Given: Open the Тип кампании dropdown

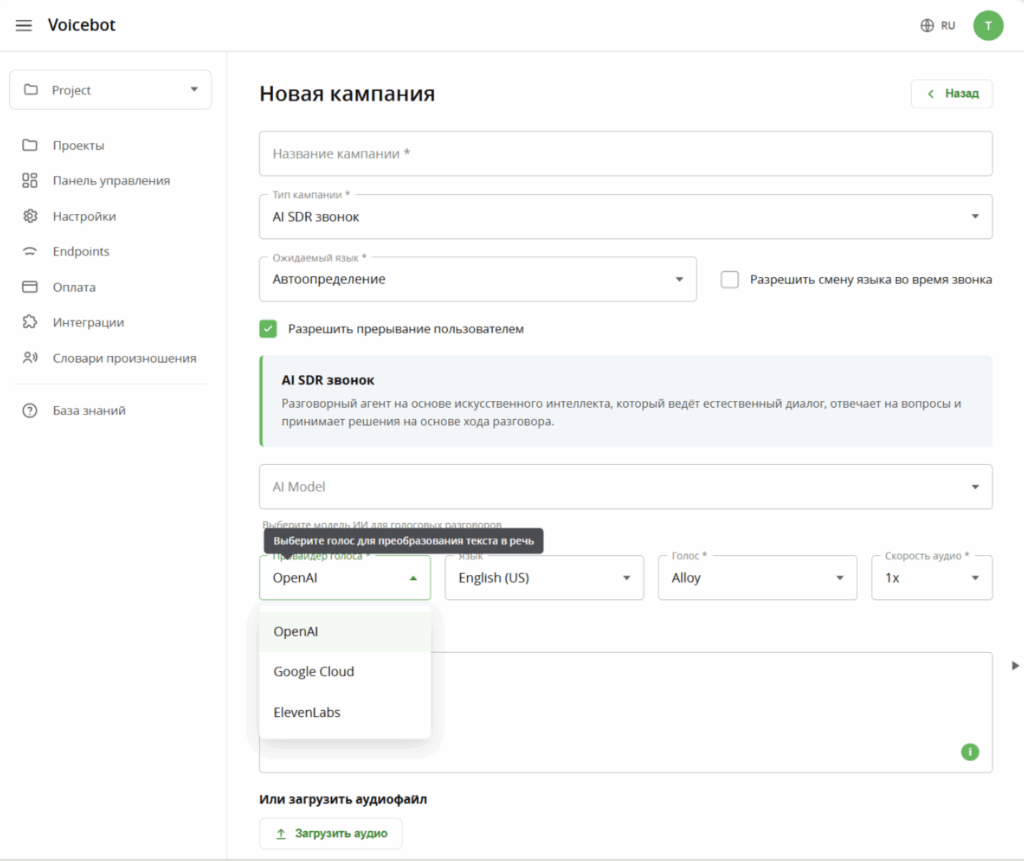Looking at the screenshot, I should click(626, 216).
